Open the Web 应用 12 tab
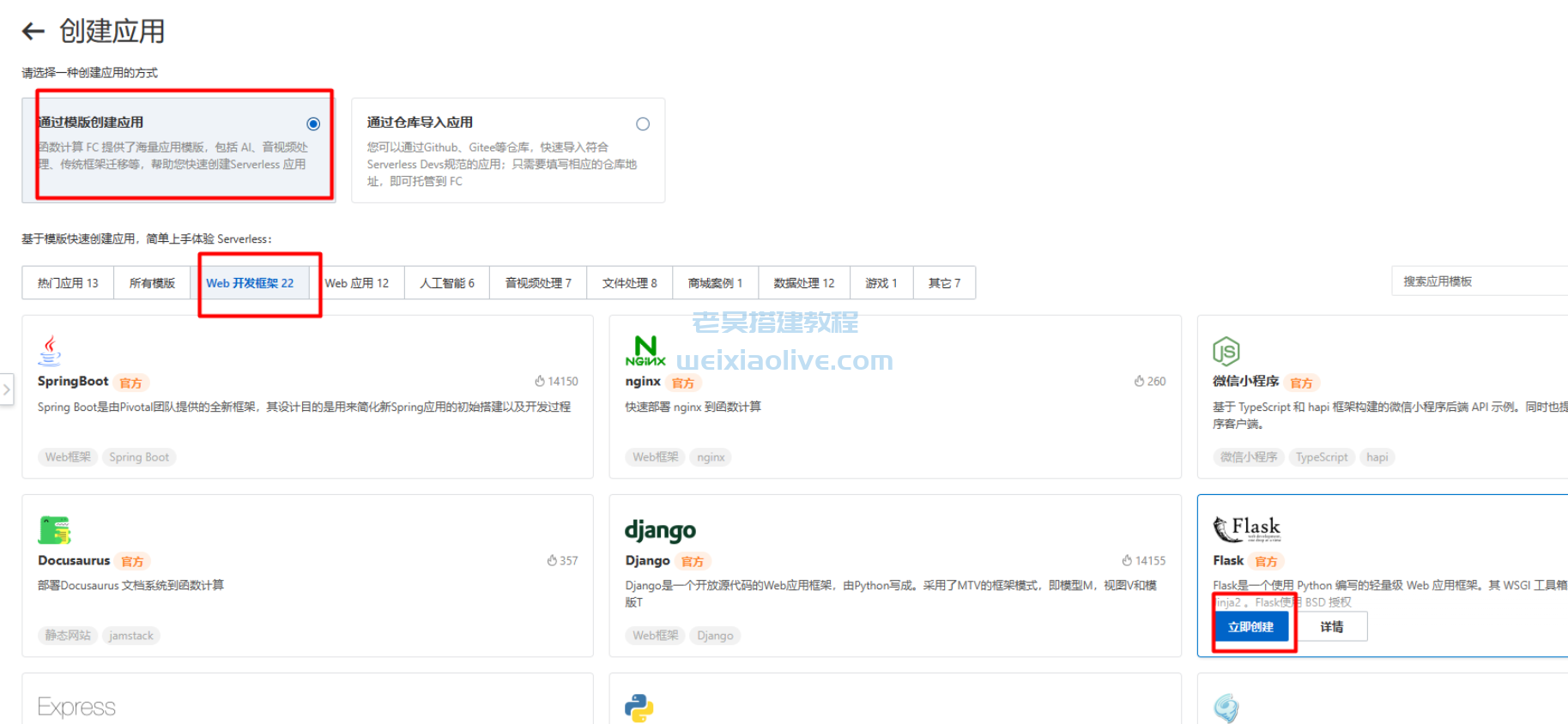The image size is (1568, 724). pyautogui.click(x=356, y=282)
